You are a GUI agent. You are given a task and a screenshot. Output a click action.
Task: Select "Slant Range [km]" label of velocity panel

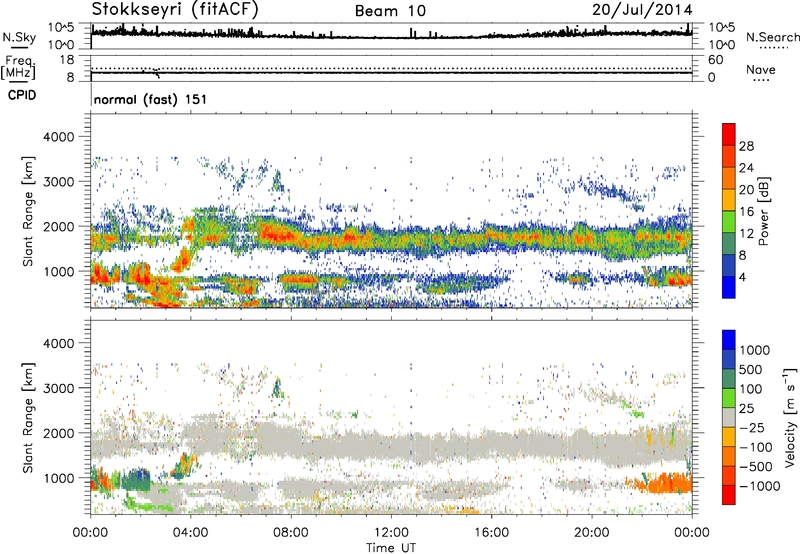coord(28,418)
